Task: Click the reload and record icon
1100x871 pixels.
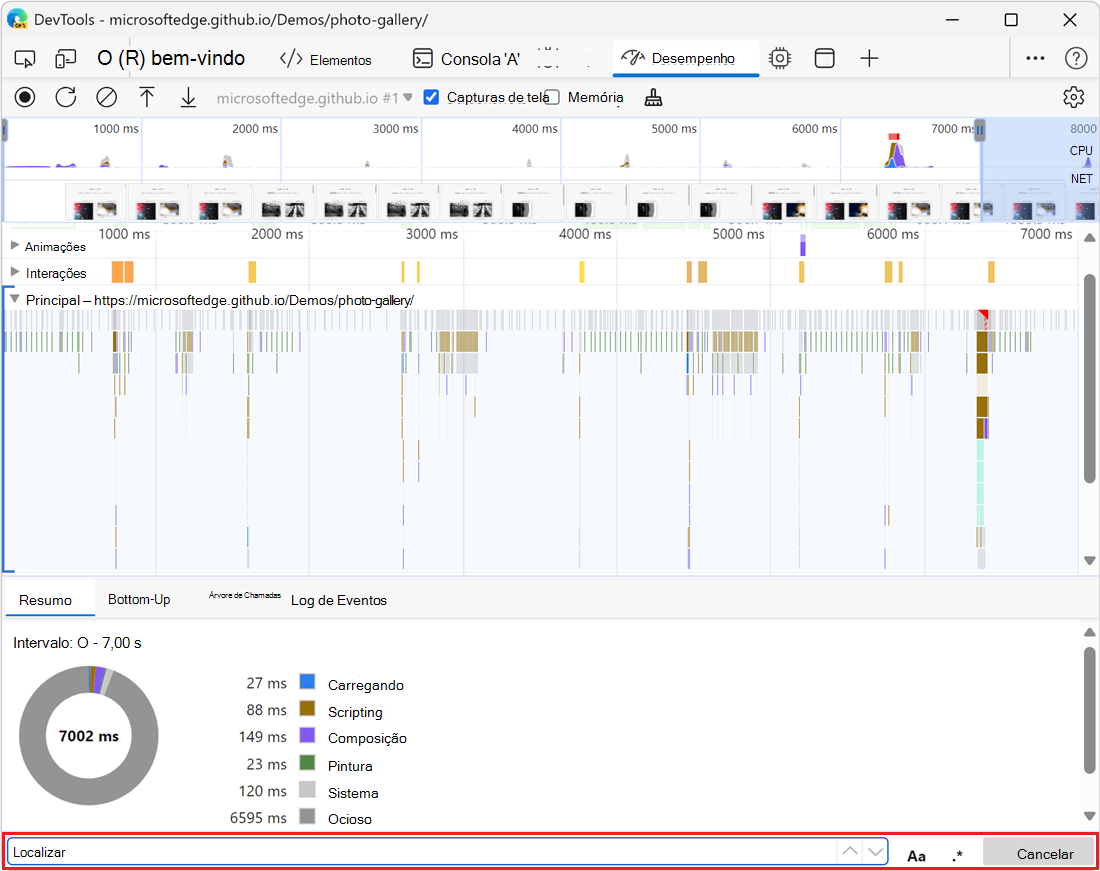Action: pyautogui.click(x=66, y=97)
